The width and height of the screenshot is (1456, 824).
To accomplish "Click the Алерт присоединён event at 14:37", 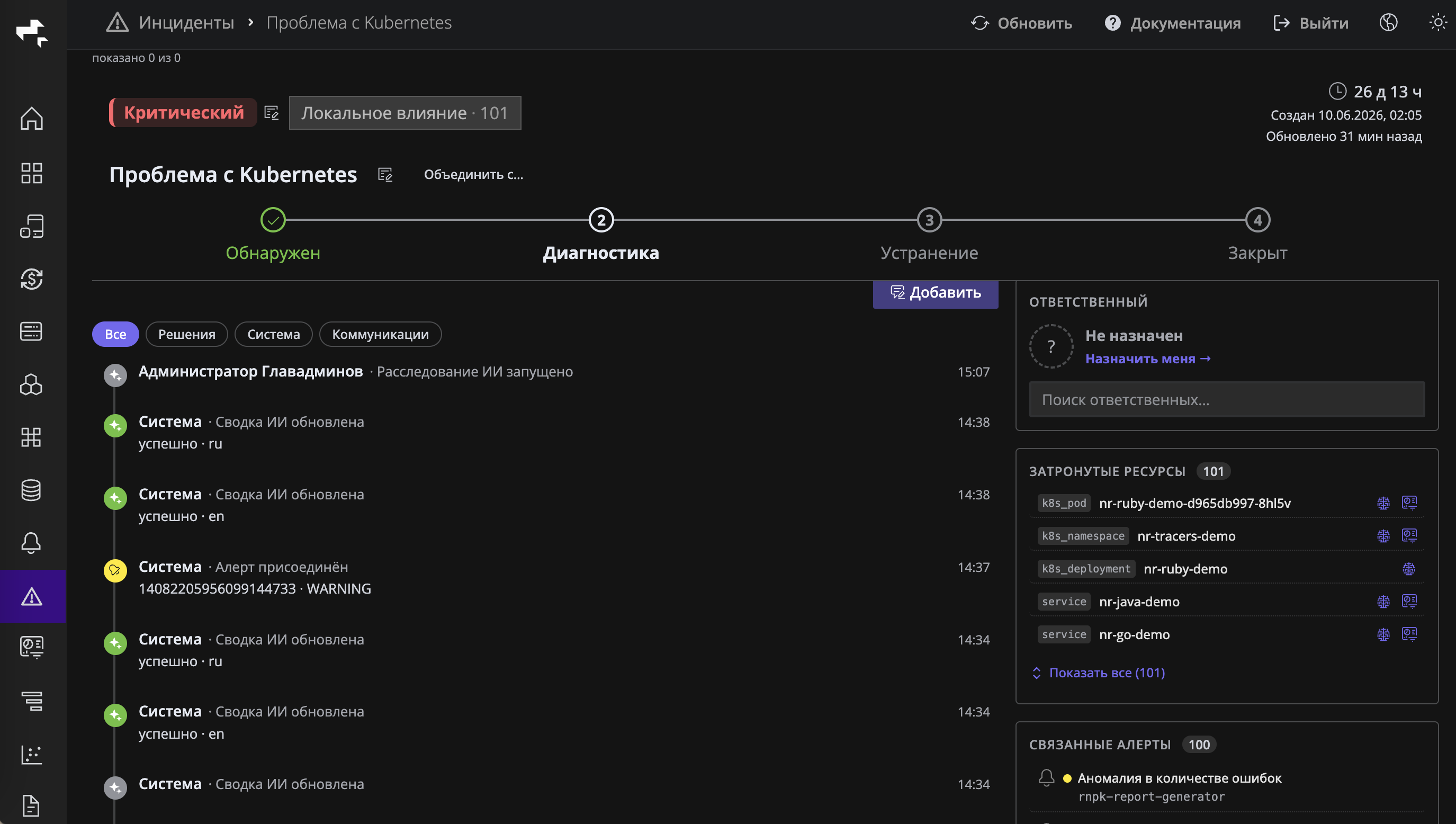I will tap(282, 567).
